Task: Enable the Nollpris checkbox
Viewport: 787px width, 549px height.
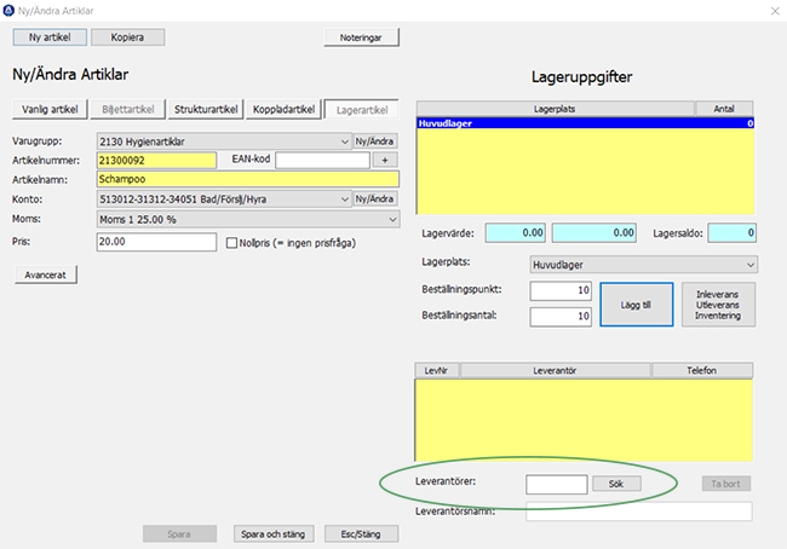Action: [x=231, y=243]
